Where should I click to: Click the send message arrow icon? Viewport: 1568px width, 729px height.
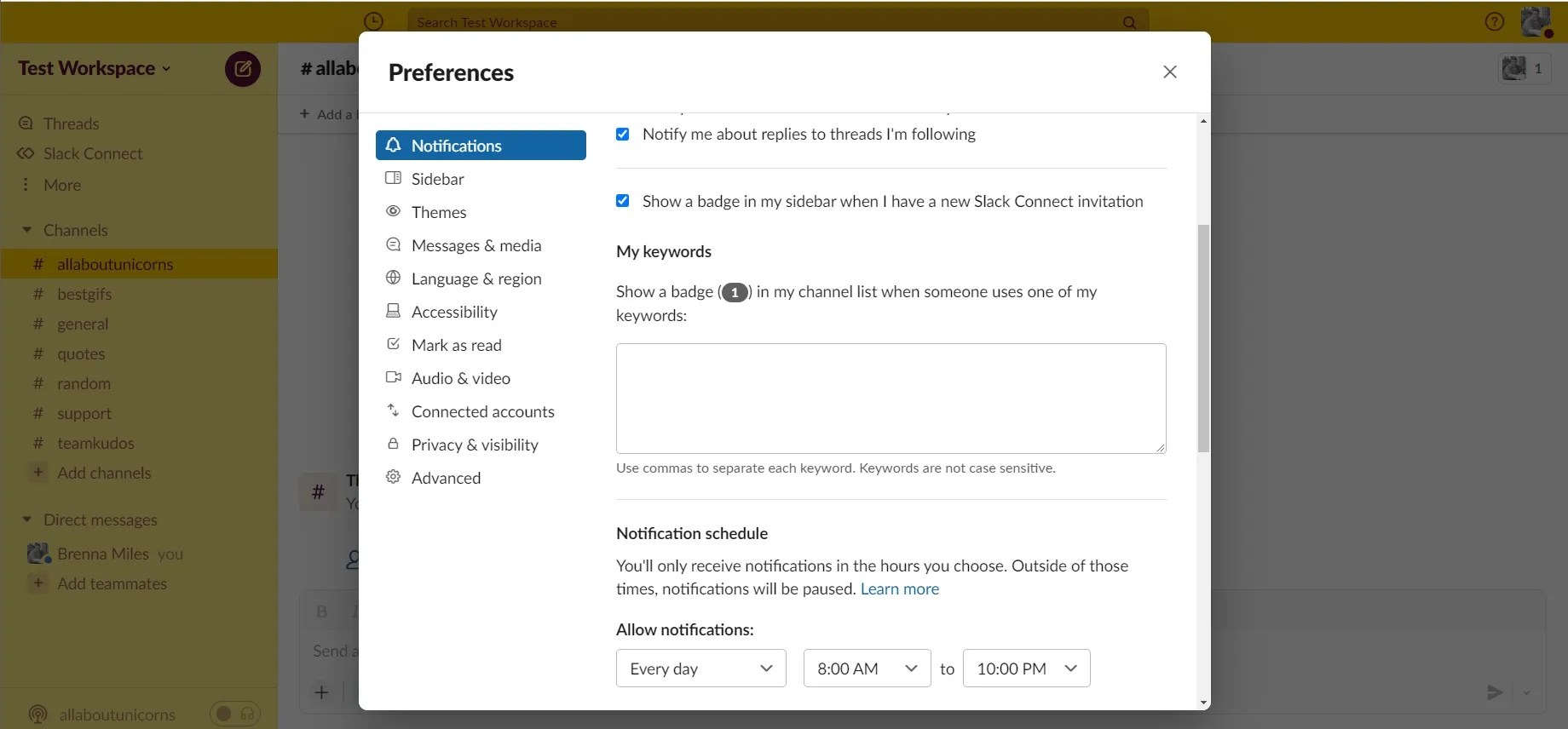click(x=1495, y=692)
